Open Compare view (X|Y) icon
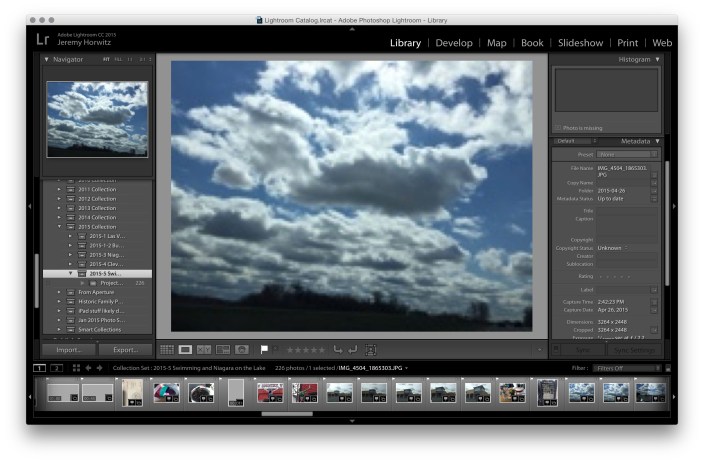The image size is (704, 462). pos(204,350)
